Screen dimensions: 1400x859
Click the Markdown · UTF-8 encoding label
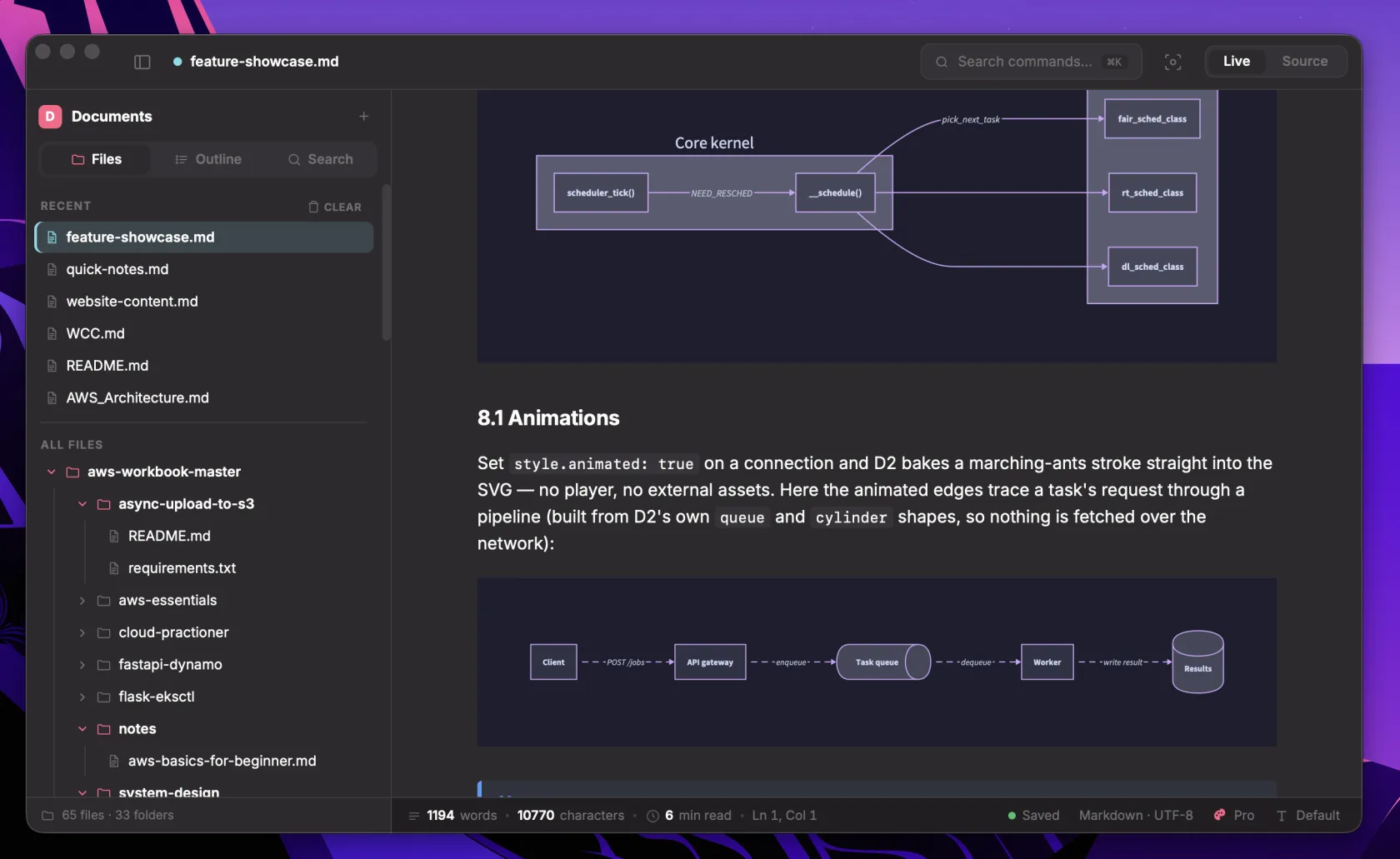[1136, 816]
